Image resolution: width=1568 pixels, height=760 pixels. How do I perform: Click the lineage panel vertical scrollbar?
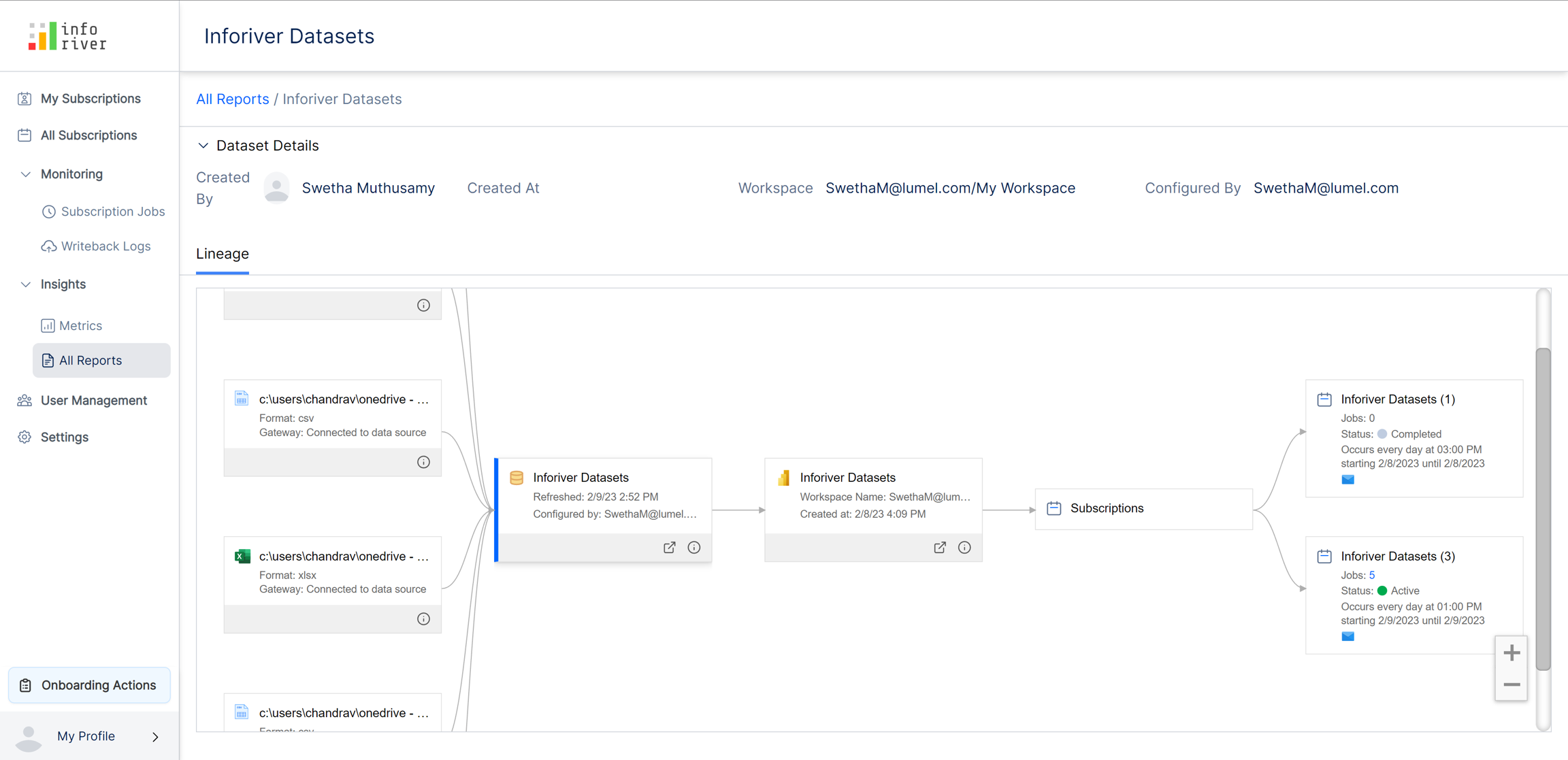[1543, 509]
